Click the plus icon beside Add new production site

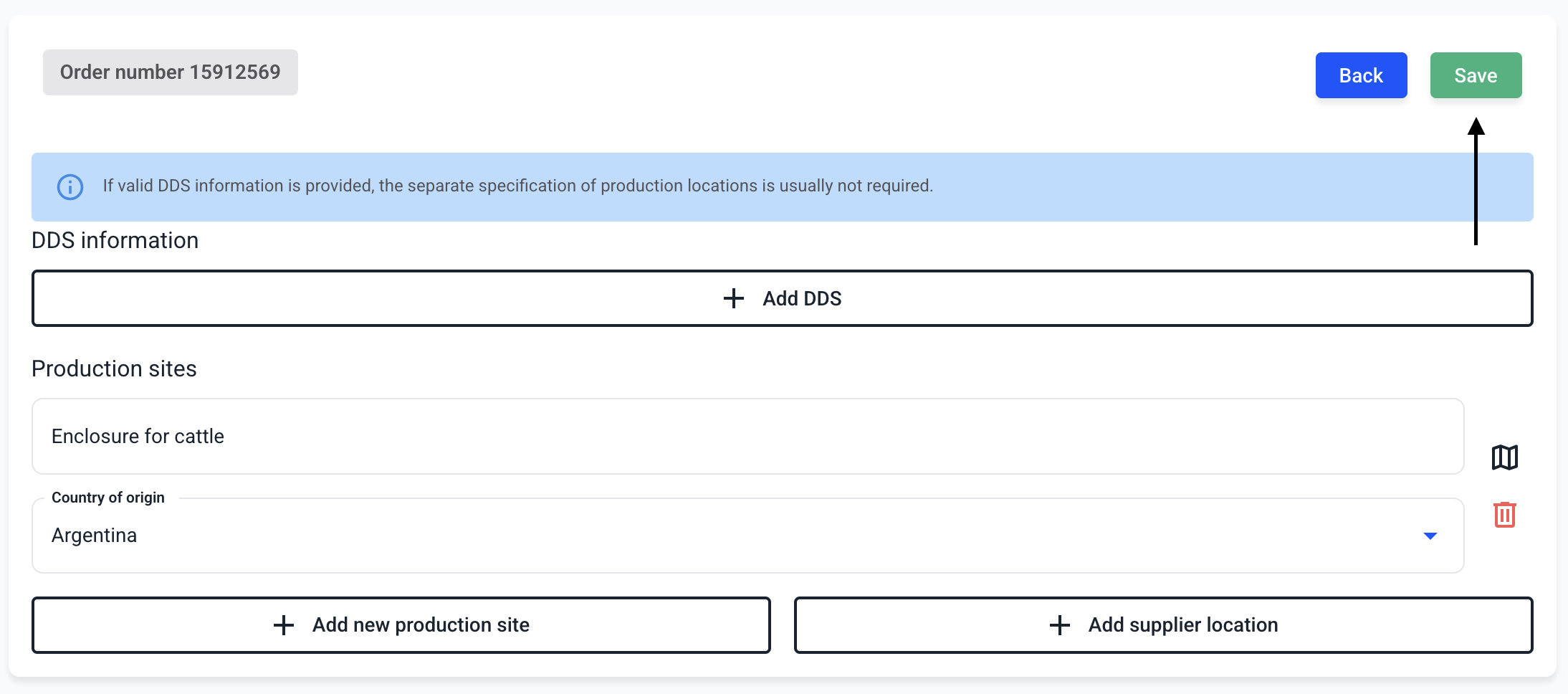coord(284,625)
